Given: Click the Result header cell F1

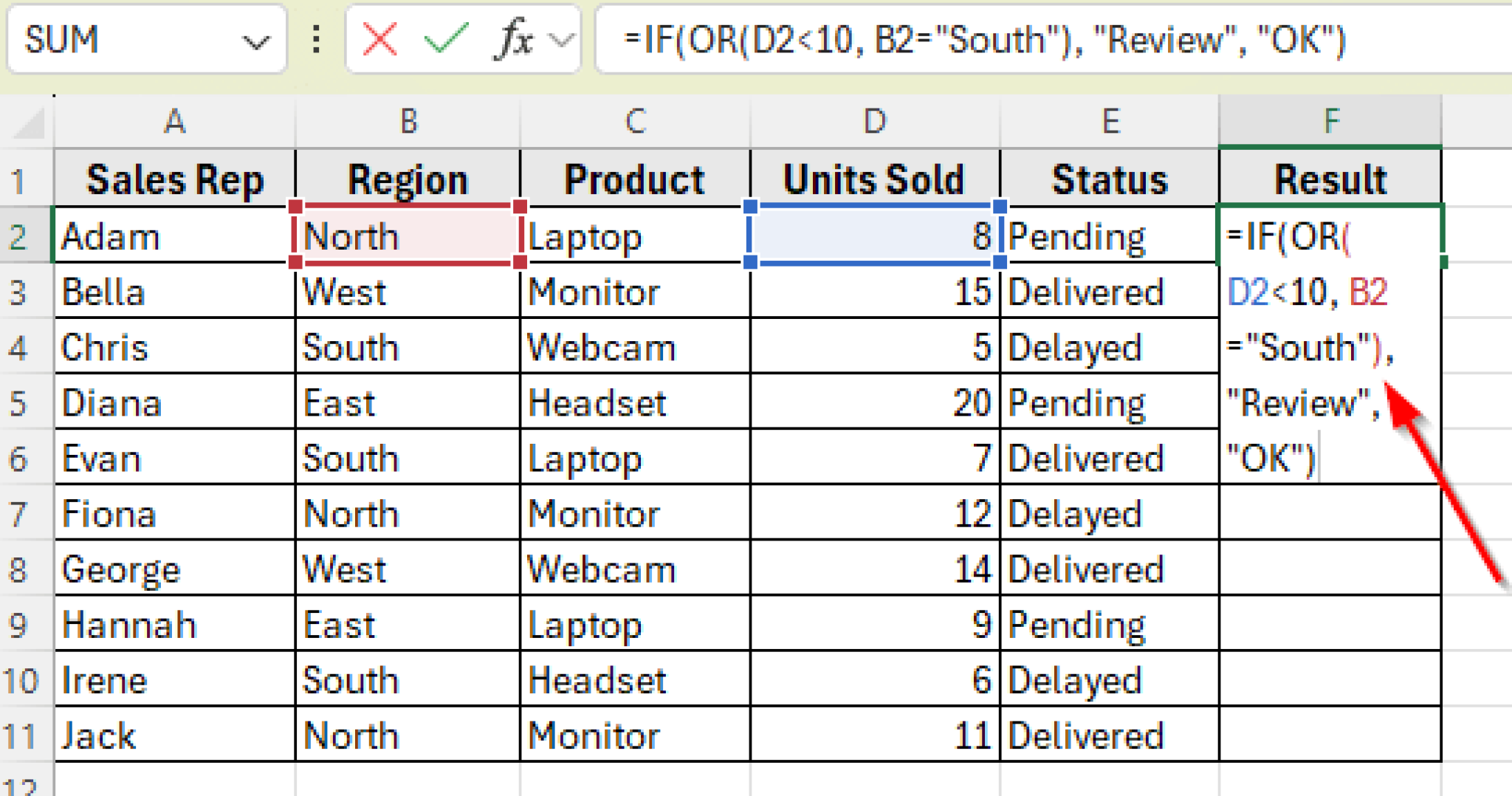Looking at the screenshot, I should (x=1329, y=177).
